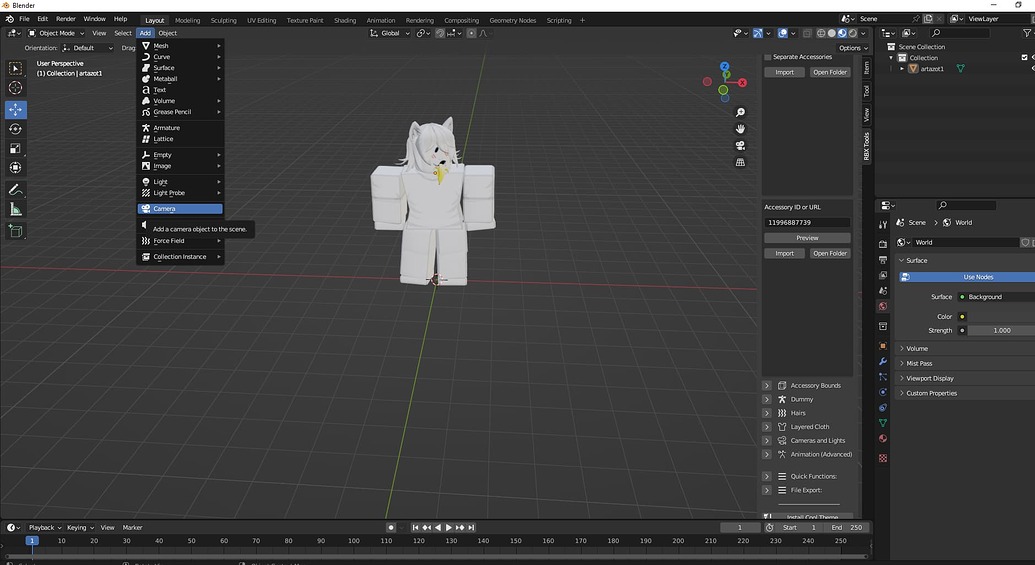Click the Strength value slider field

coord(1000,330)
